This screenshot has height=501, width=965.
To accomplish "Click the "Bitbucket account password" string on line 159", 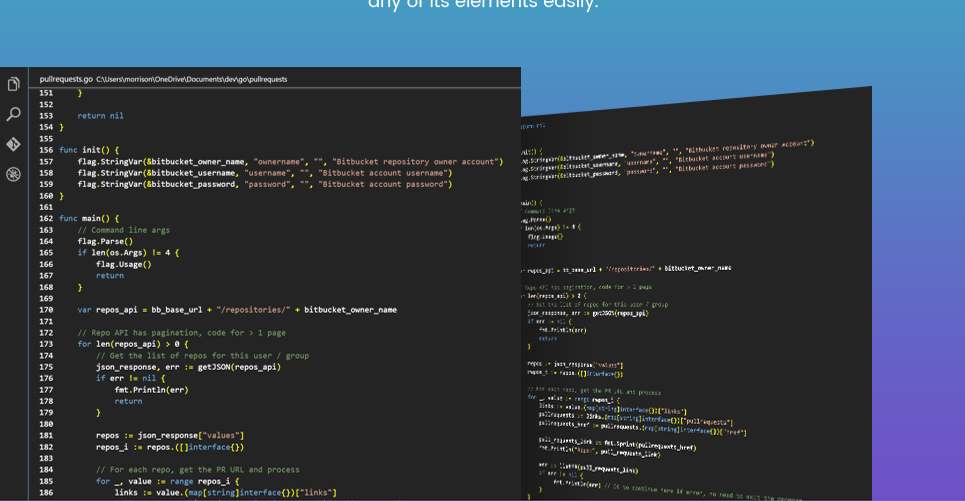I will point(385,185).
